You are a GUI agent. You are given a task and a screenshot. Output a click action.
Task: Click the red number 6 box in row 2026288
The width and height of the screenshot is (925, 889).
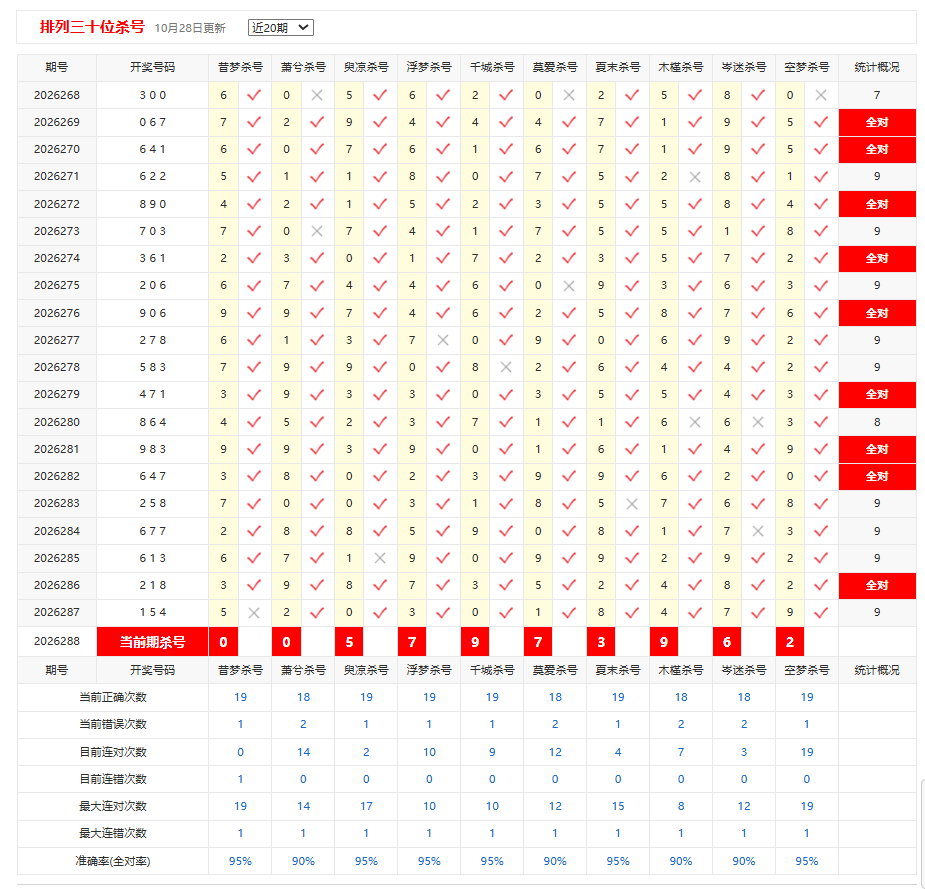[x=727, y=642]
